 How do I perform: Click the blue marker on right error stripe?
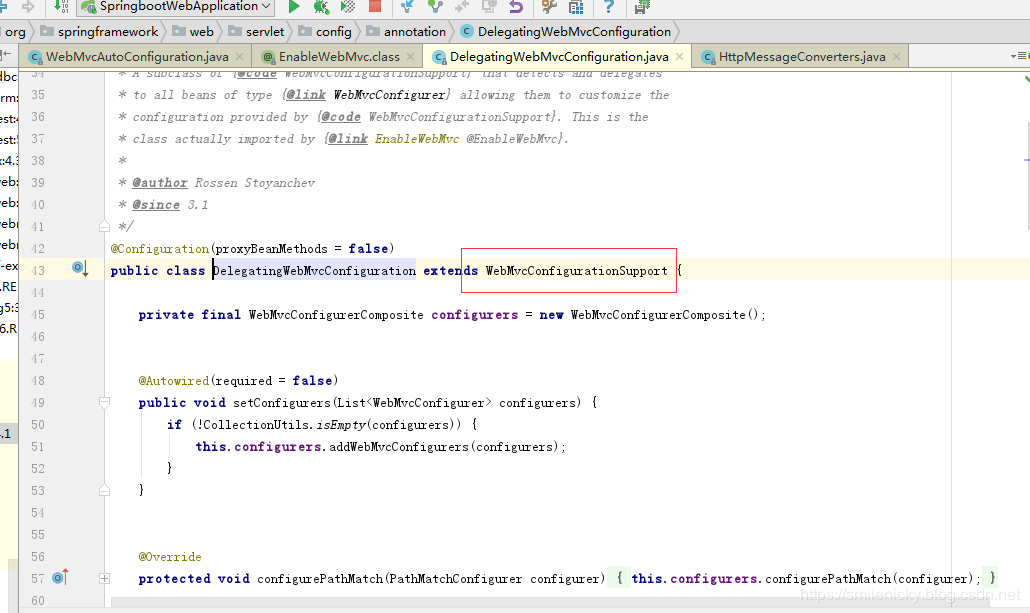click(1026, 159)
